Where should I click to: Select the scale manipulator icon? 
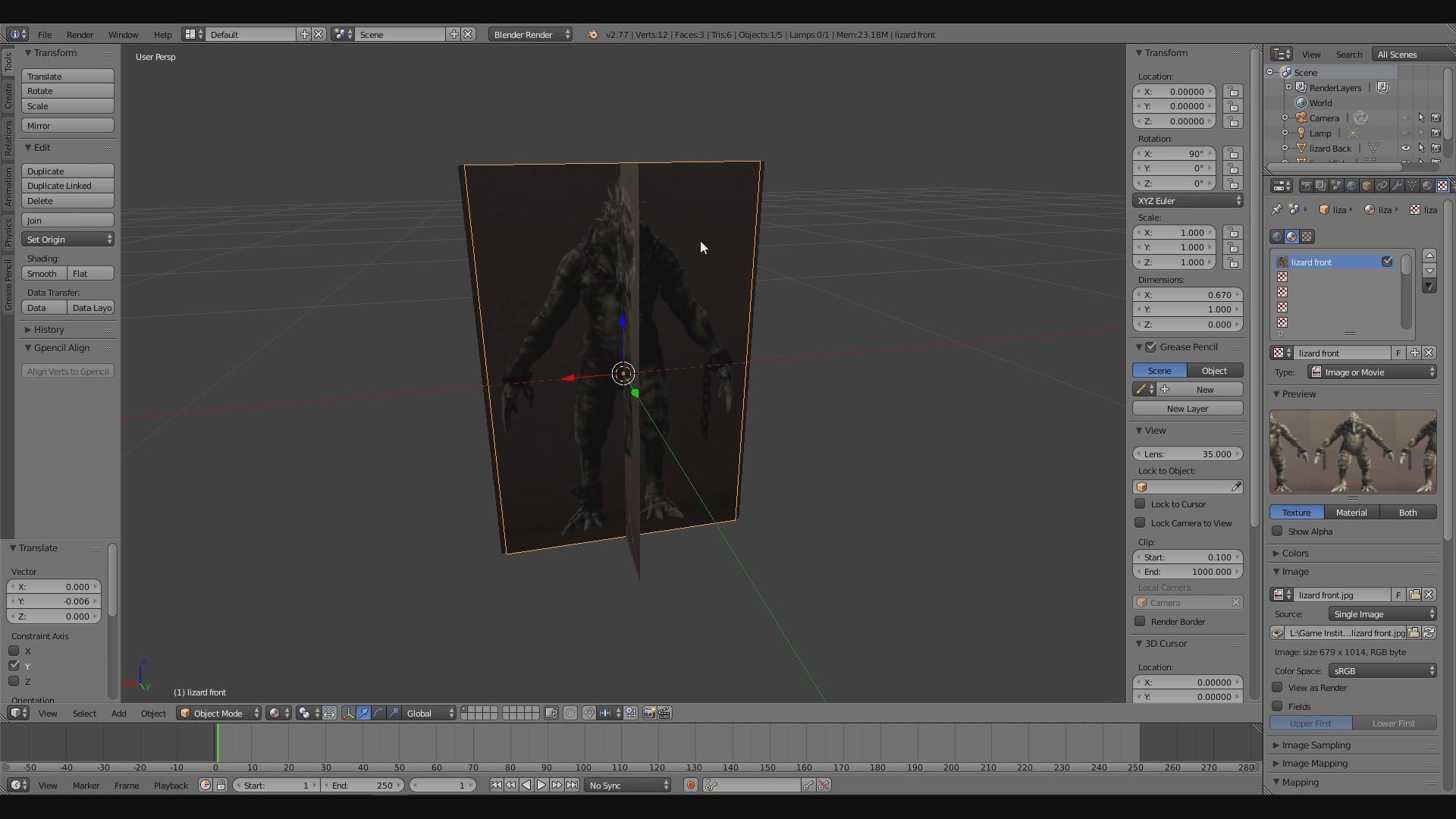coord(394,714)
